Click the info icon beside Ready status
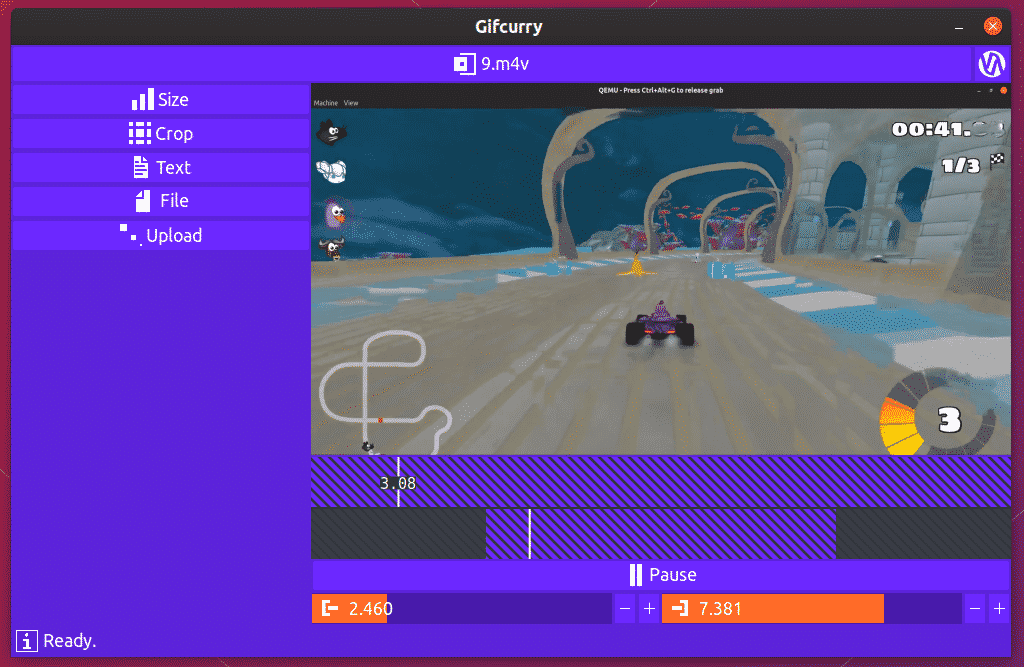The width and height of the screenshot is (1024, 667). (27, 641)
